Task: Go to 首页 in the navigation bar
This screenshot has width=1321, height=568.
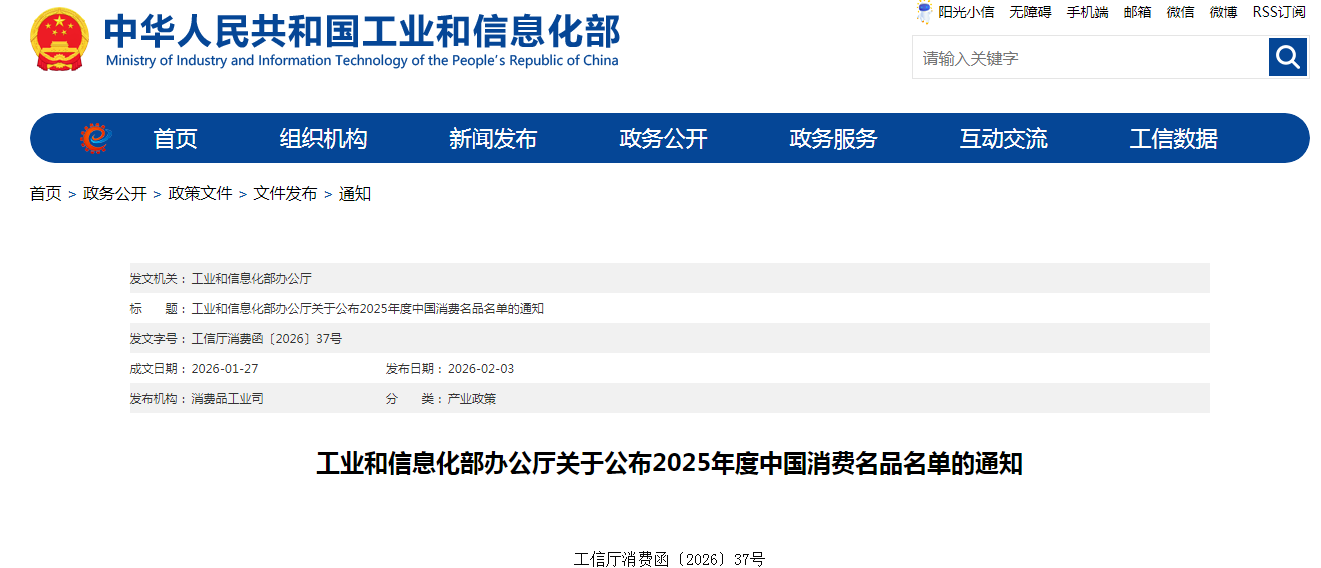Action: point(176,139)
